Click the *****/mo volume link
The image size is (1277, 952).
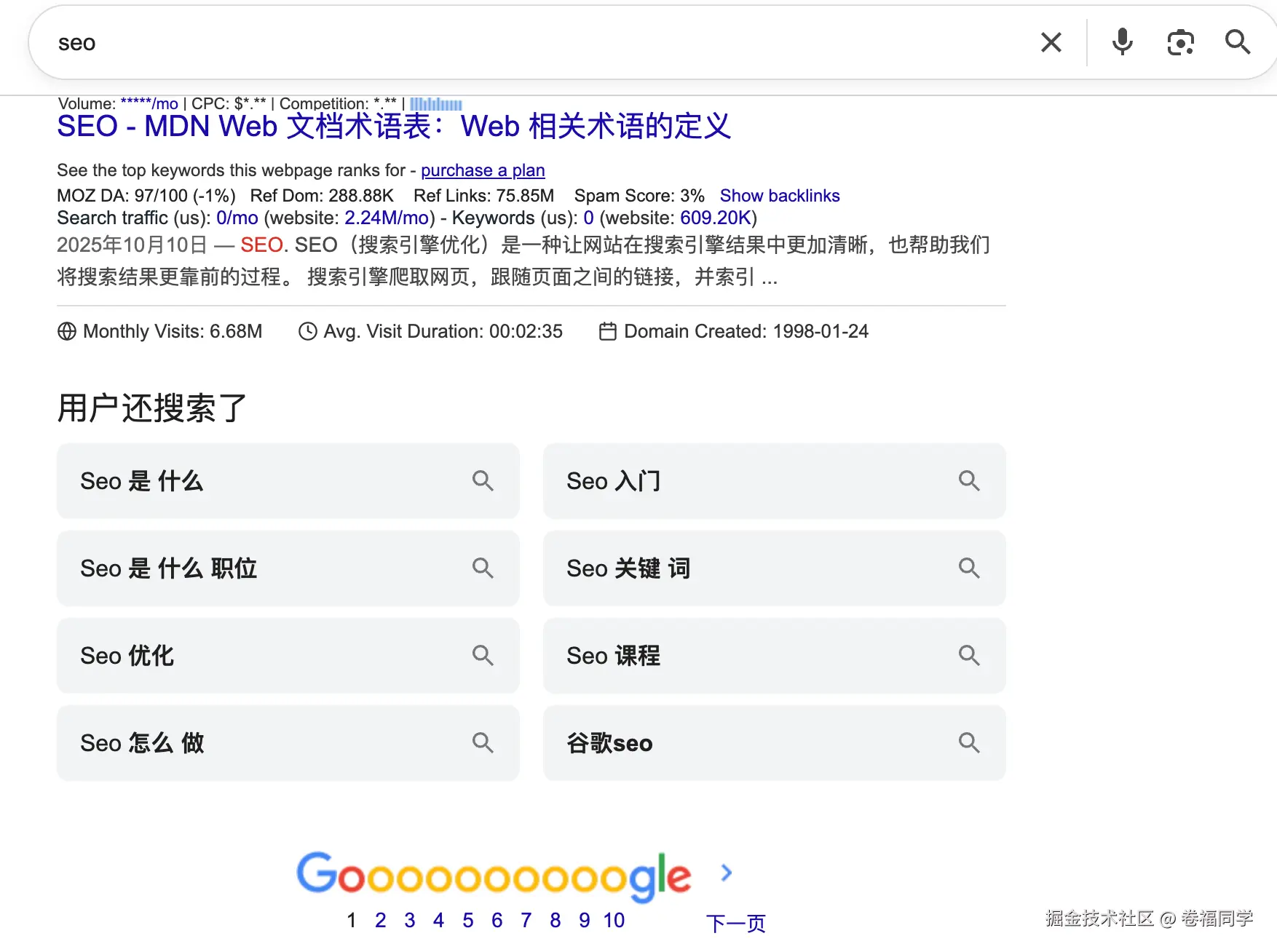tap(149, 103)
